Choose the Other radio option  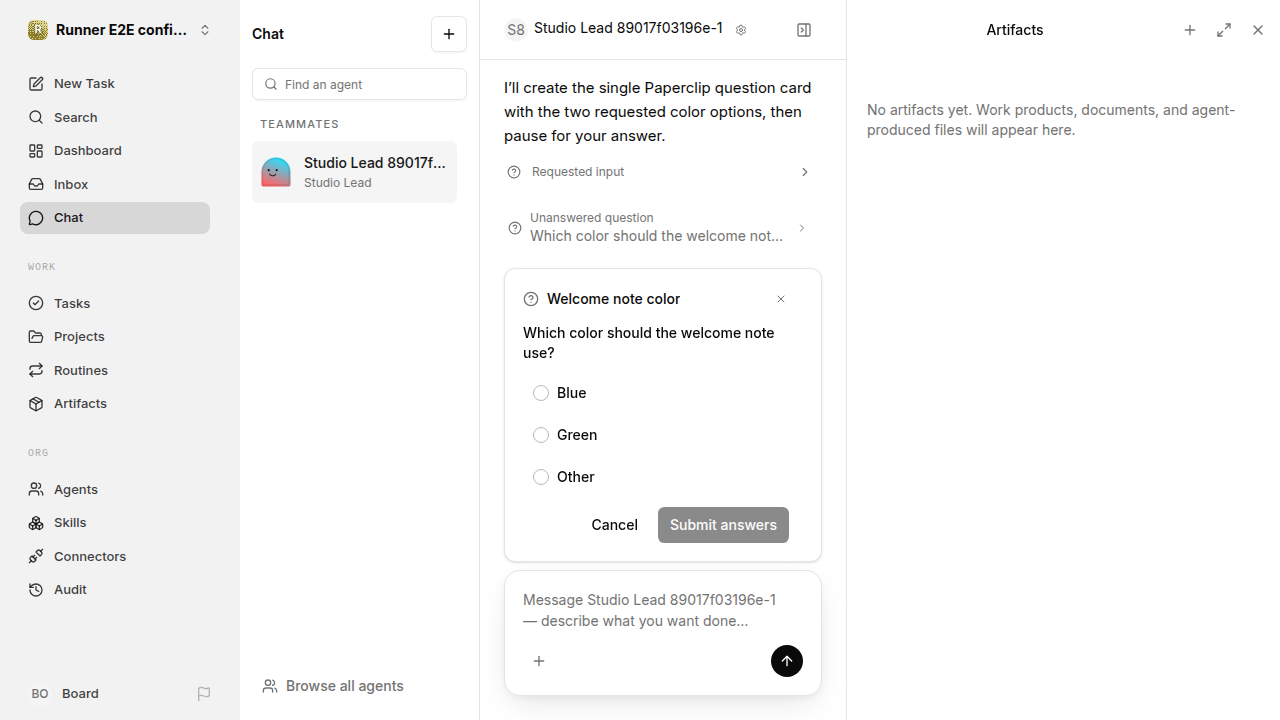541,477
